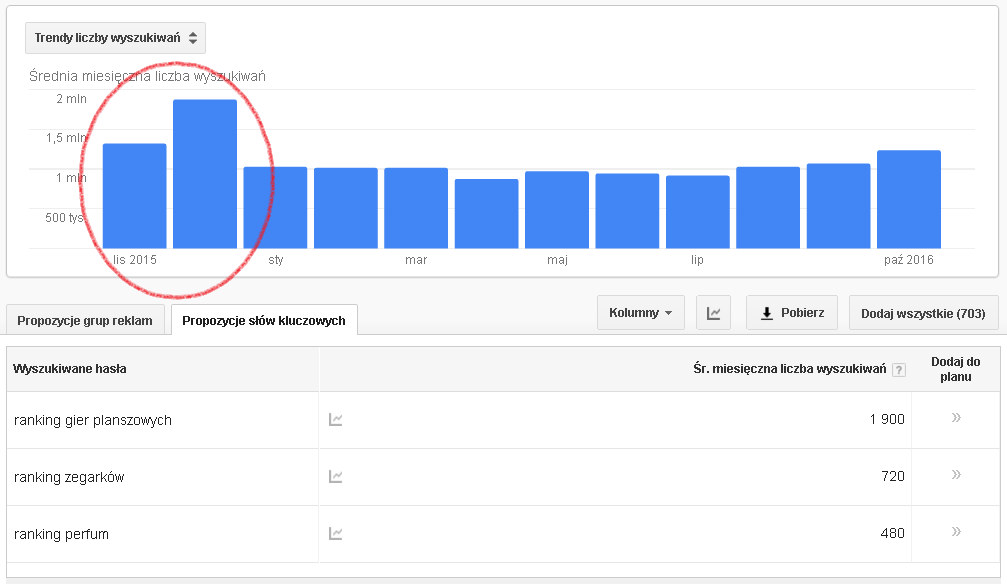Add ranking gier planszowych to plan arrow
1007x584 pixels.
point(956,418)
